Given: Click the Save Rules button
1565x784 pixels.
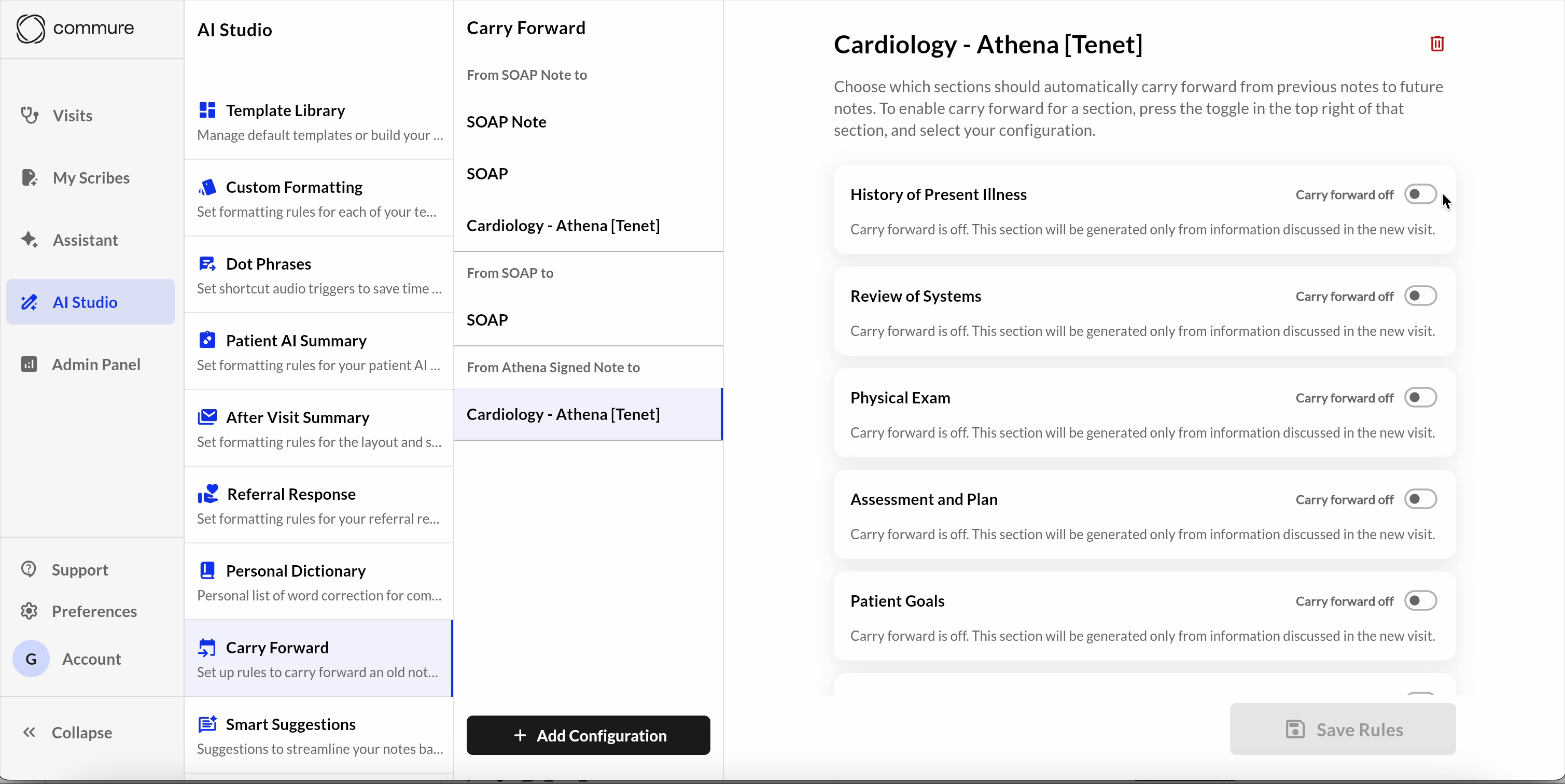Looking at the screenshot, I should [1342, 729].
